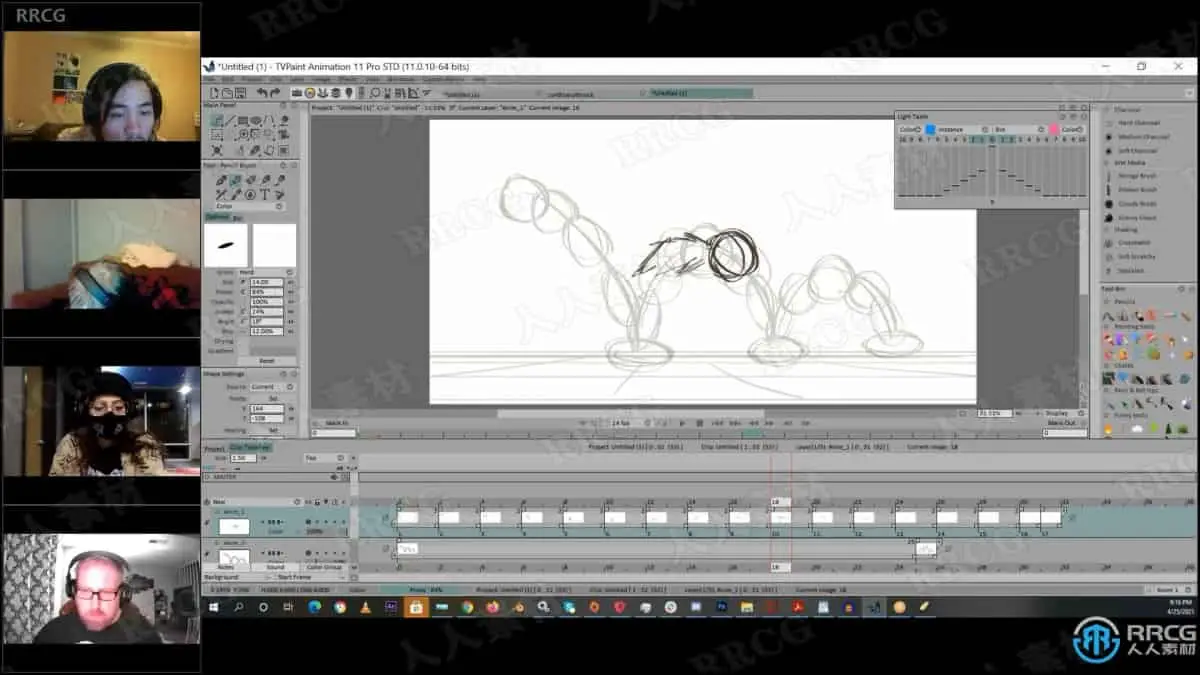This screenshot has height=675, width=1200.
Task: Play the animation in the canvas controls
Action: coord(683,422)
